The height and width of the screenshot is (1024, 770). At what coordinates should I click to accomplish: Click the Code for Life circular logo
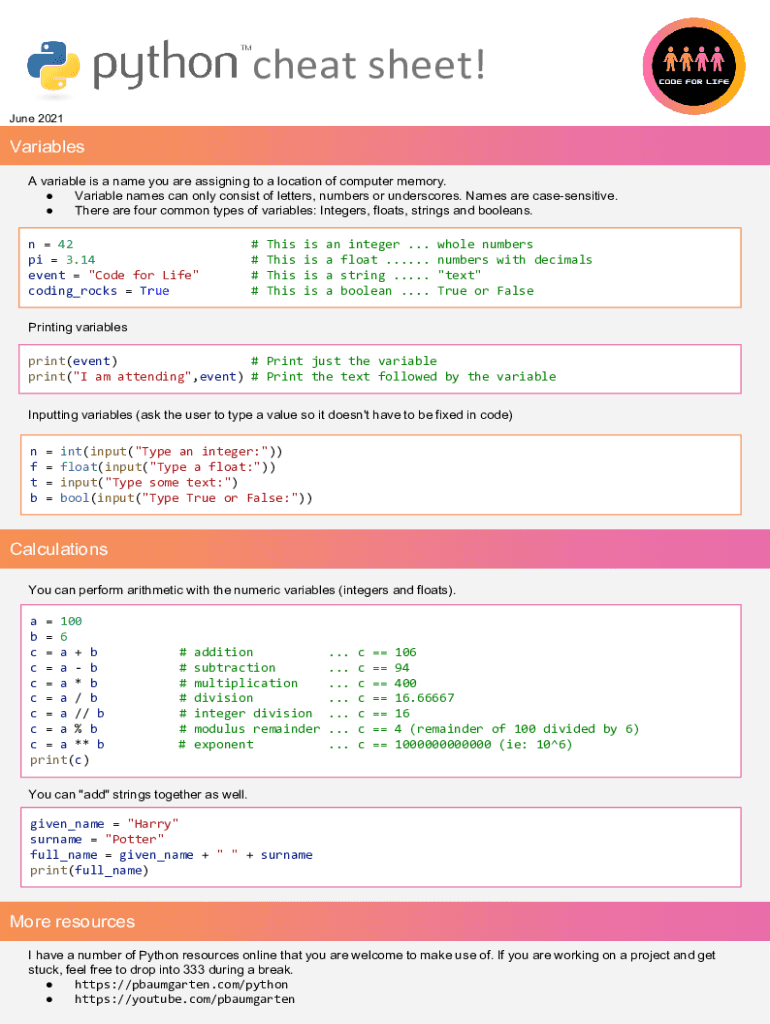695,66
